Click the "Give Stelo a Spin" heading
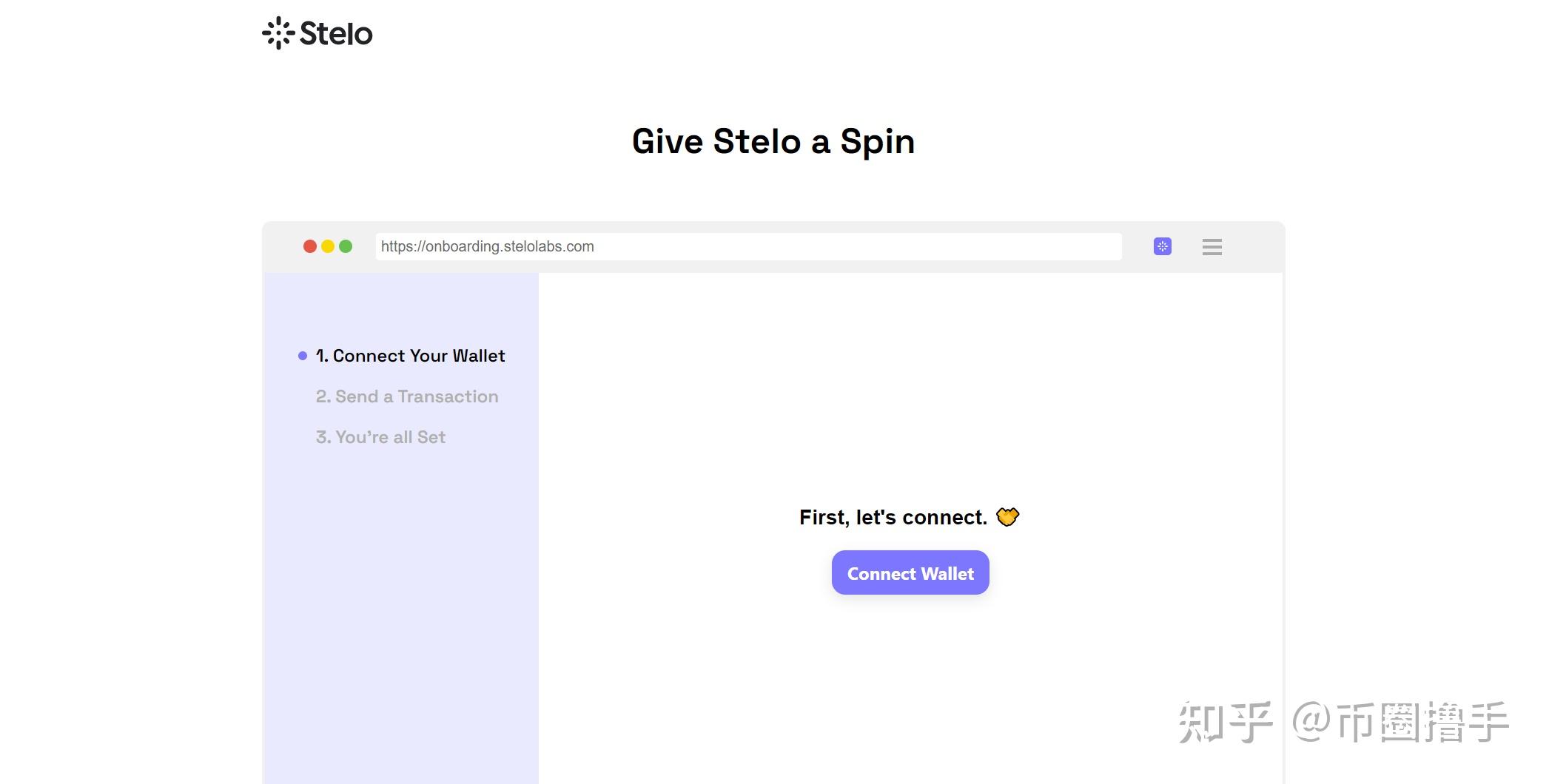 pyautogui.click(x=773, y=141)
